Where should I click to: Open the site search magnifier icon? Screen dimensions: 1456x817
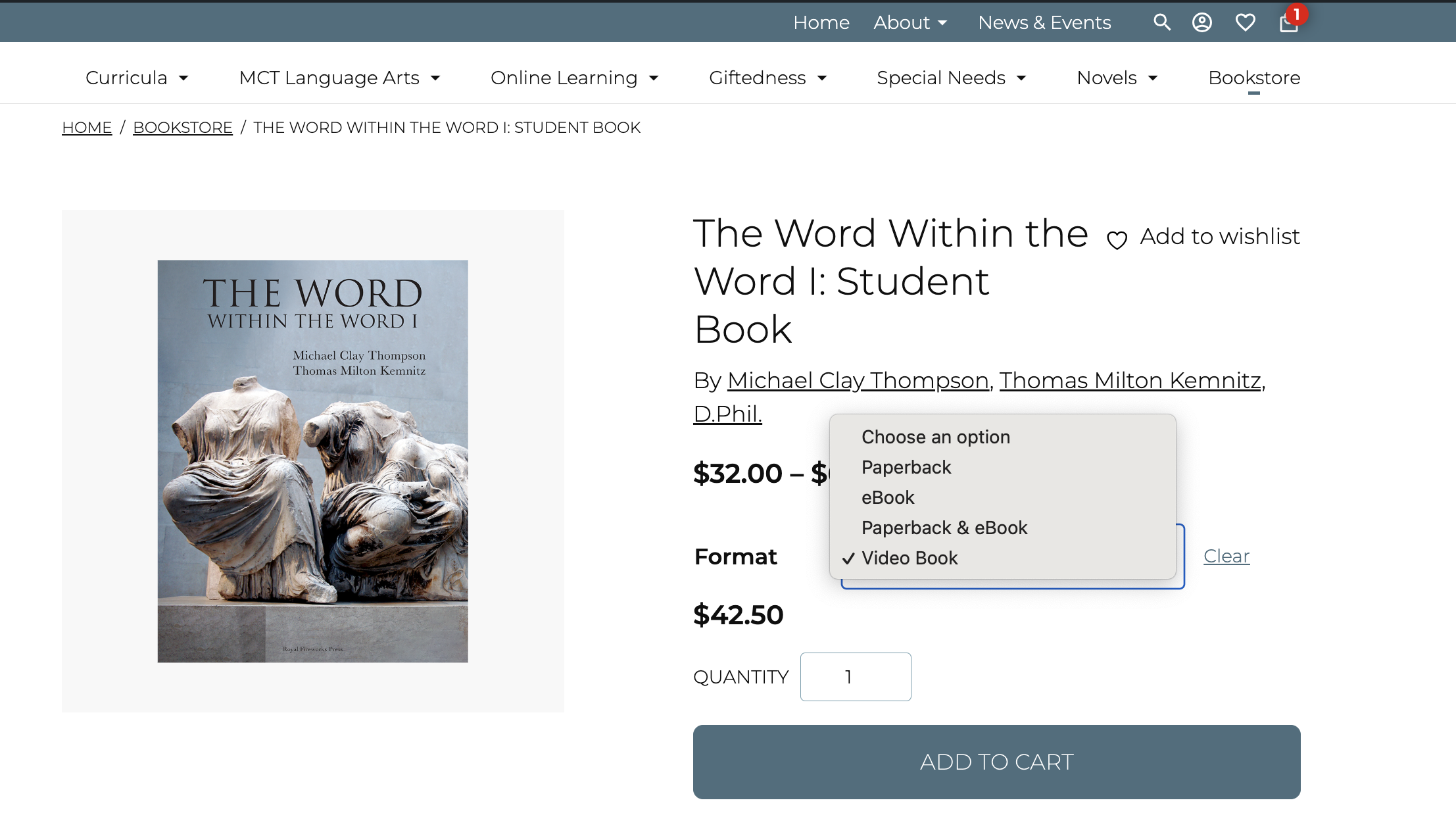pyautogui.click(x=1162, y=22)
